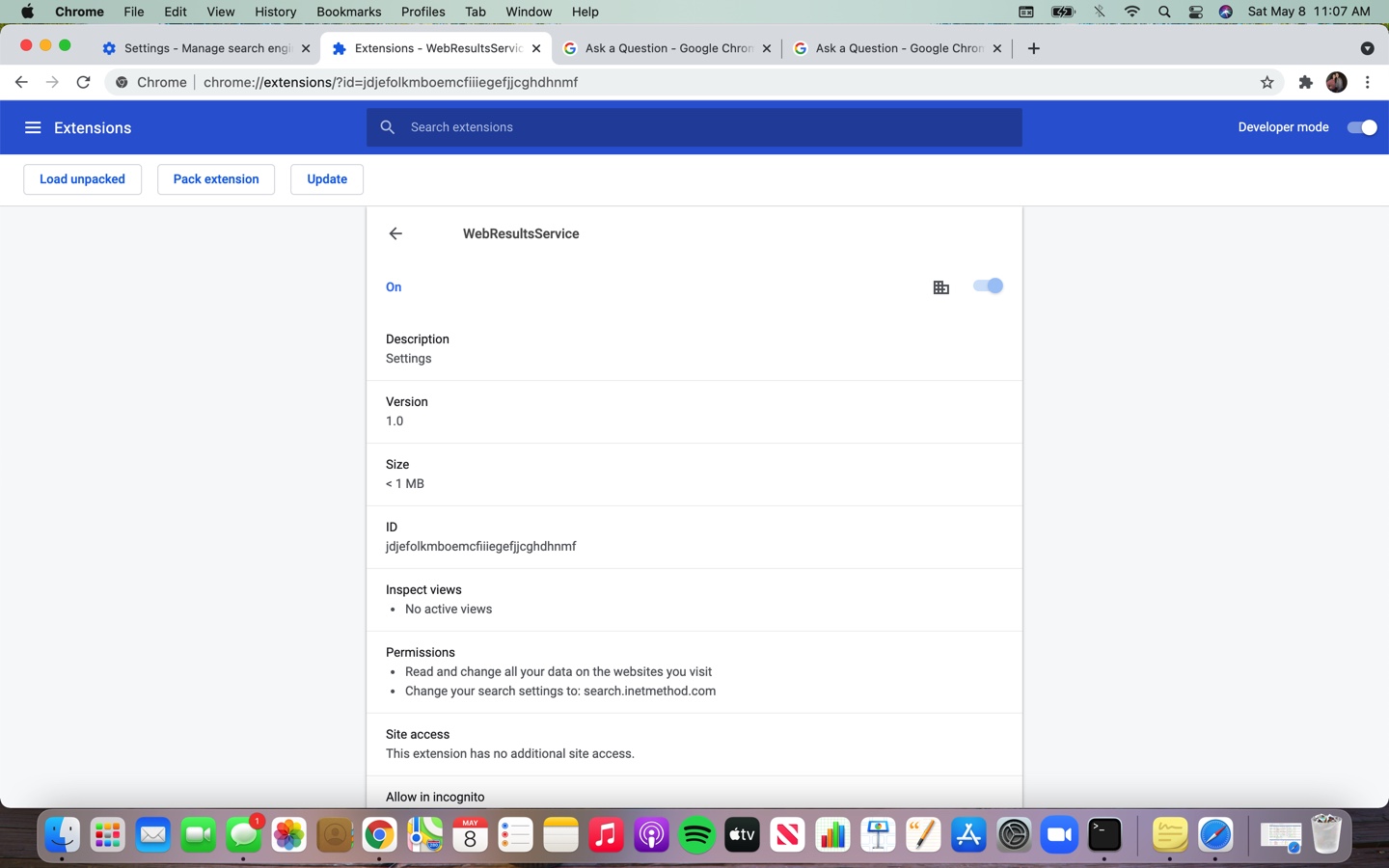Screen dimensions: 1389x868
Task: Open Terminal from the dock
Action: (1104, 834)
